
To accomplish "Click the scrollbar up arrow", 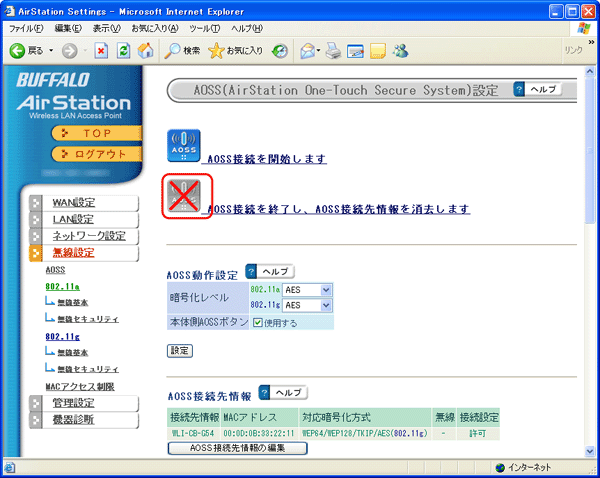I will [590, 71].
